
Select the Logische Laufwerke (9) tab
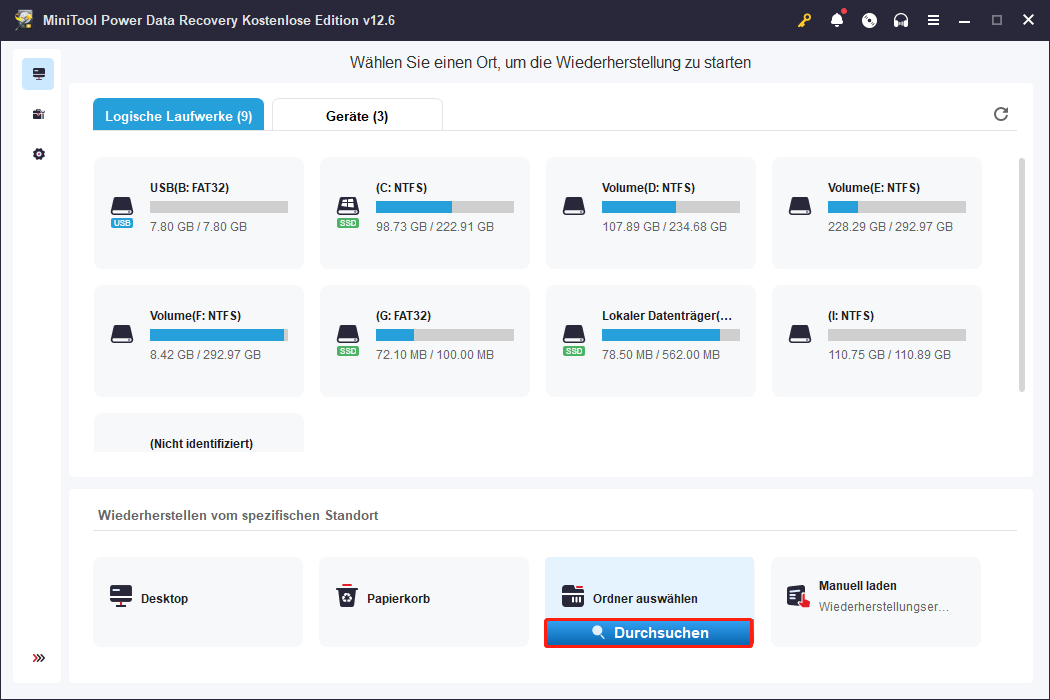tap(178, 116)
